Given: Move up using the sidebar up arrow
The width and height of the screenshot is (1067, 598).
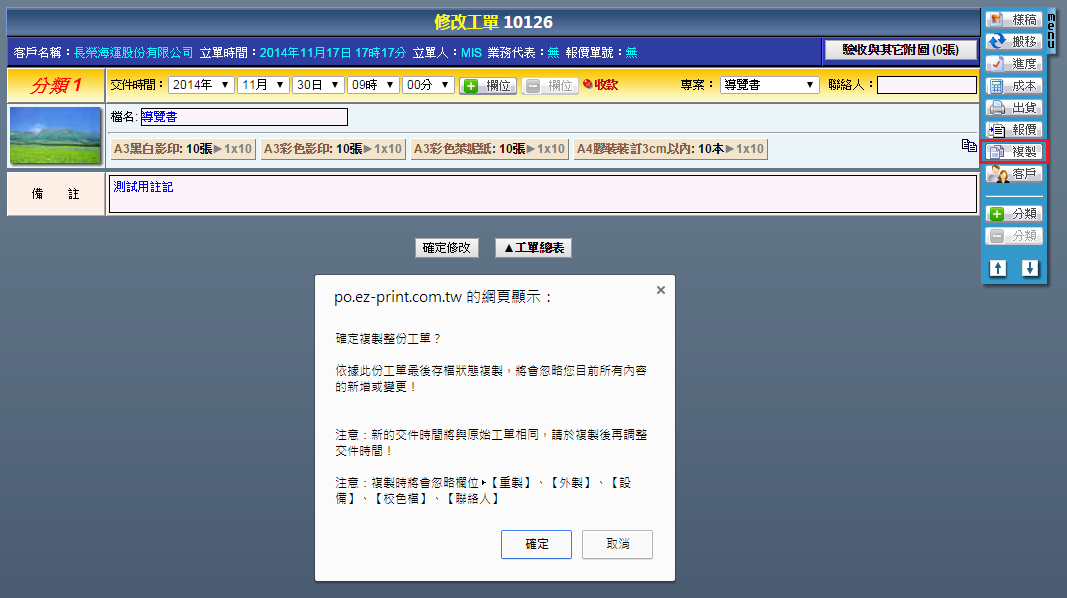Looking at the screenshot, I should (x=998, y=268).
